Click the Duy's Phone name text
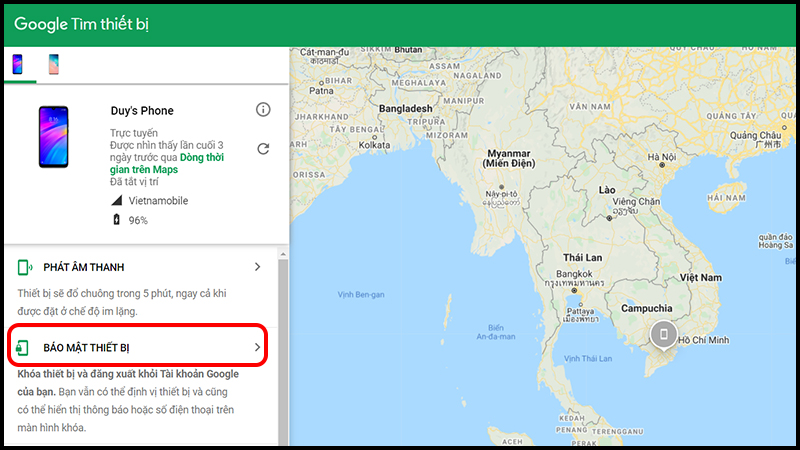The width and height of the screenshot is (800, 450). tap(142, 111)
